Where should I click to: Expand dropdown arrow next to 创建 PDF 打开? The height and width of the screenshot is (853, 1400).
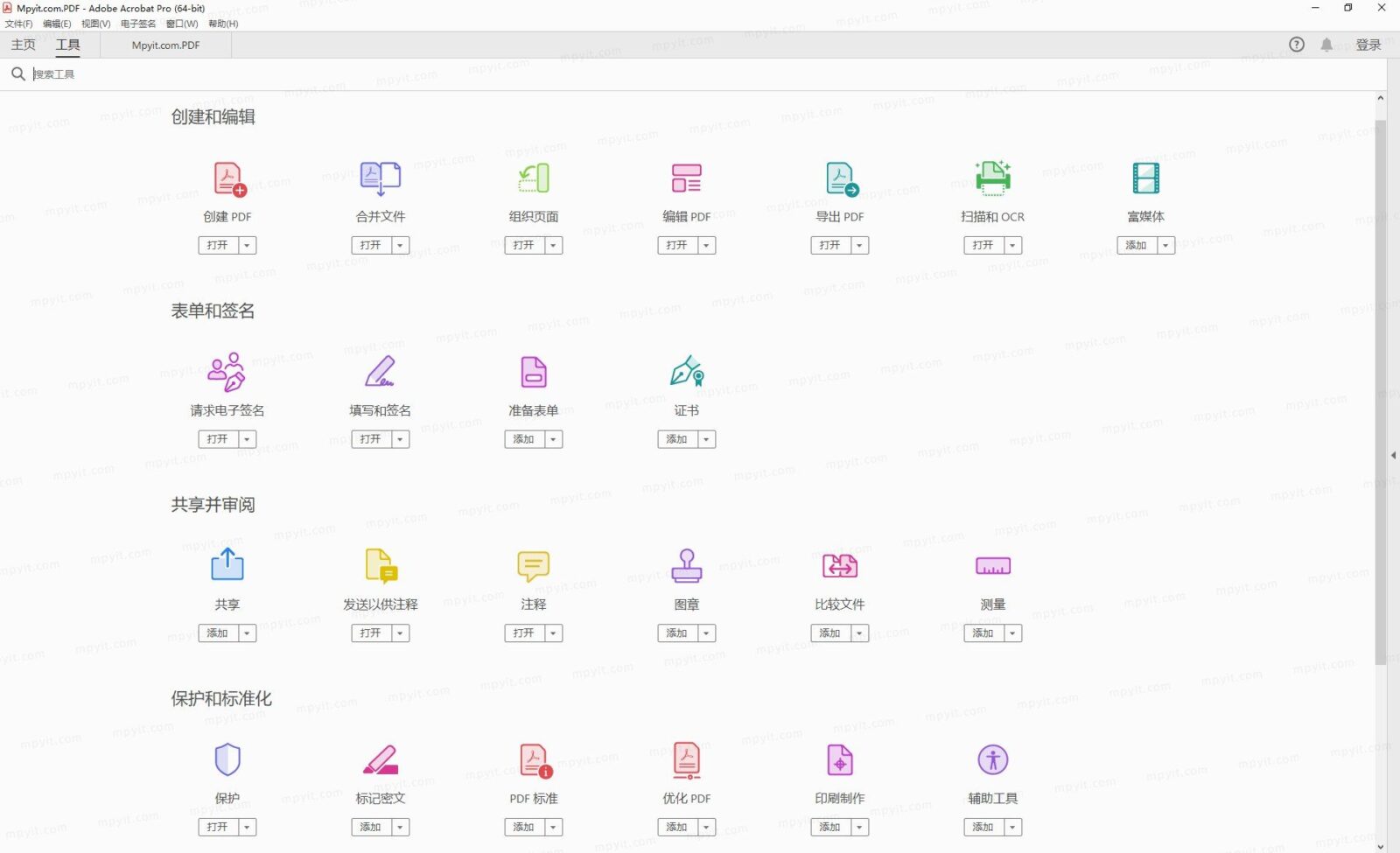pos(247,246)
